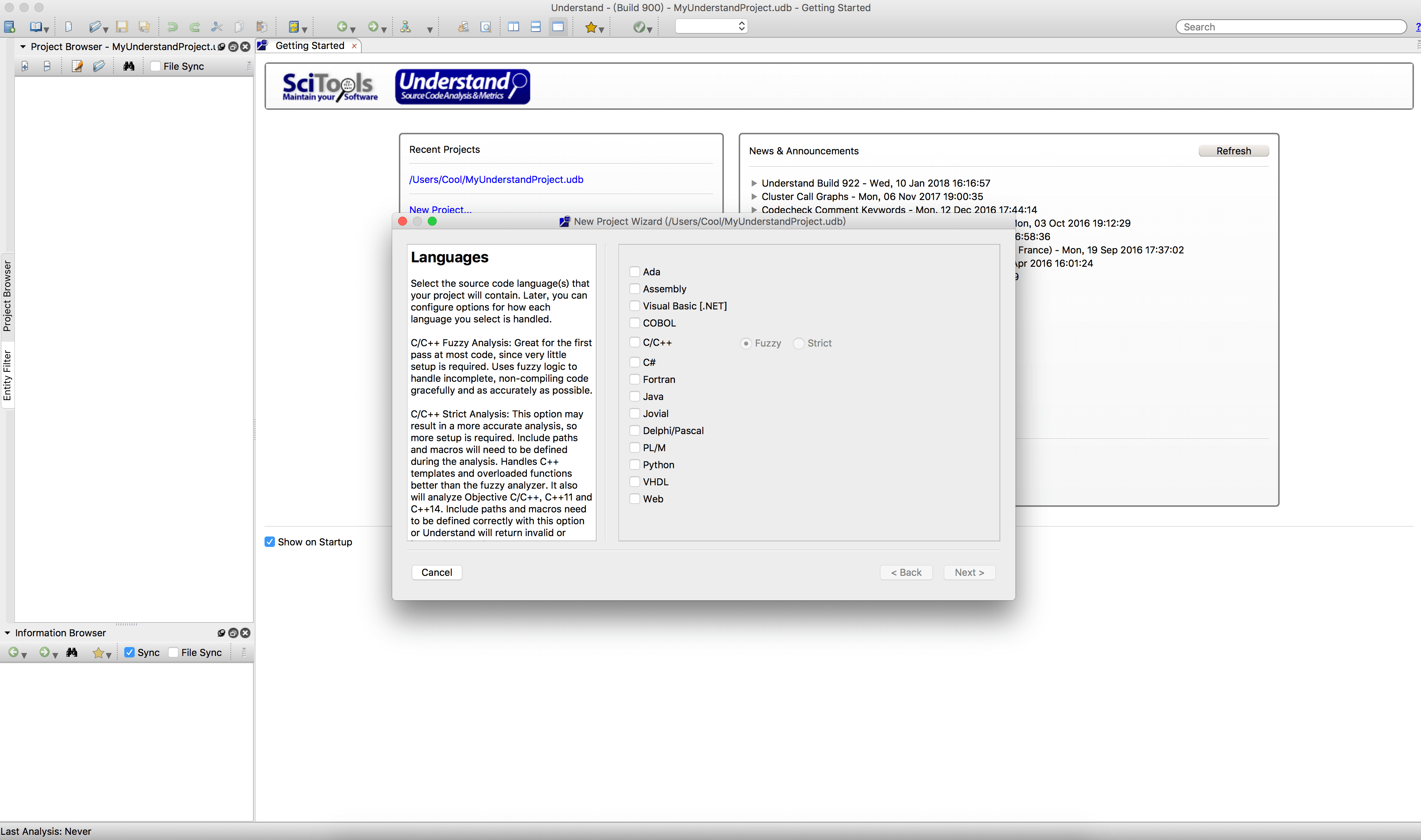Click the Redo arrow icon

(194, 27)
